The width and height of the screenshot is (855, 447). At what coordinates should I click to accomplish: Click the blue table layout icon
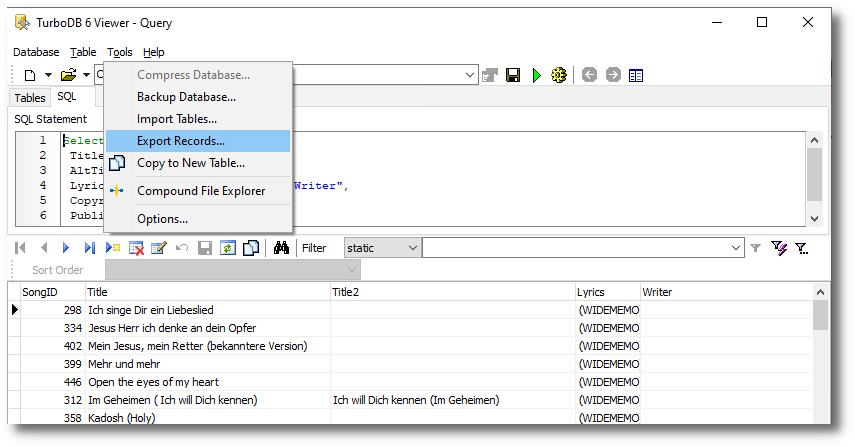[x=636, y=75]
